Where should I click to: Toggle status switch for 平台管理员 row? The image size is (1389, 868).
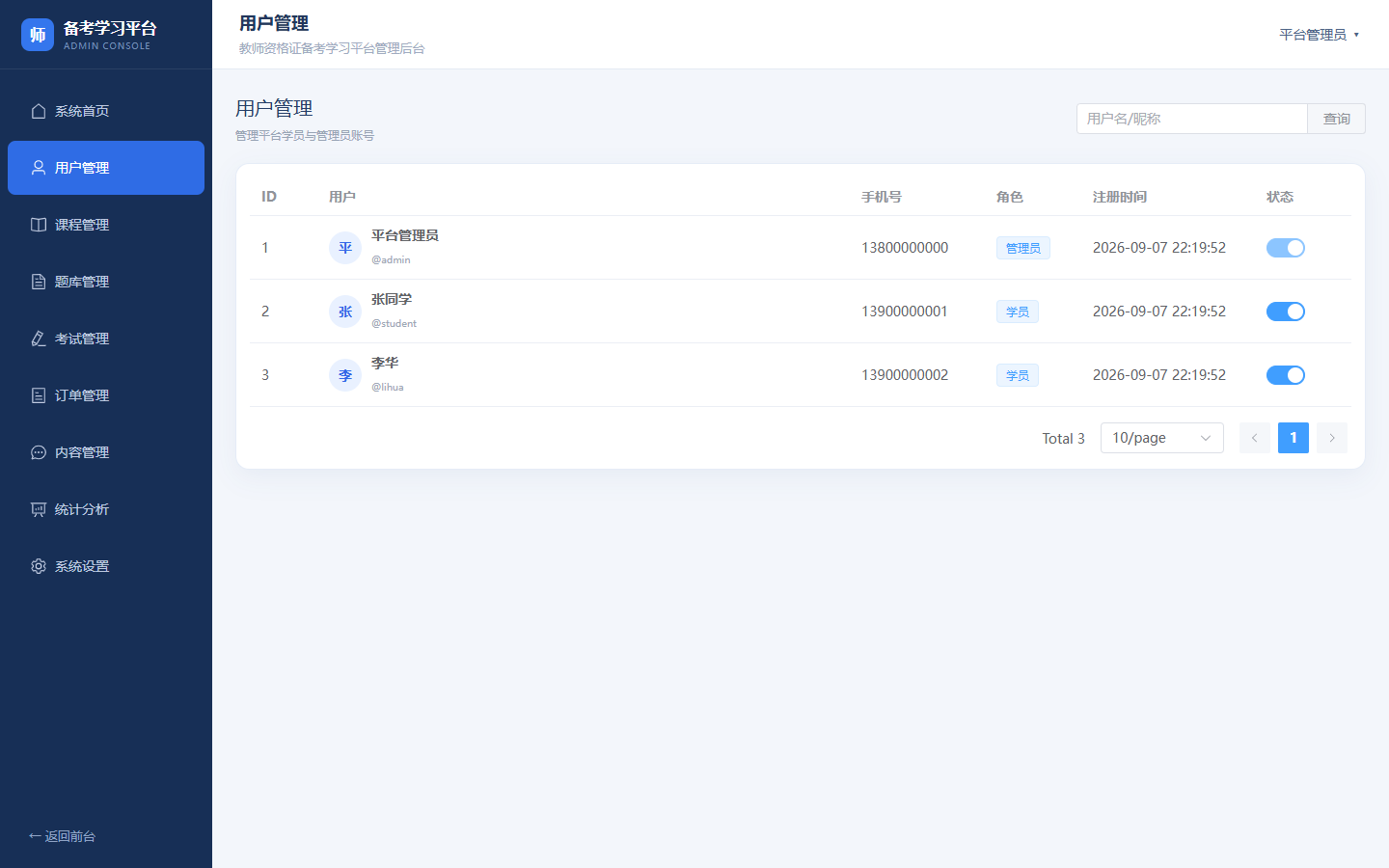click(x=1285, y=248)
